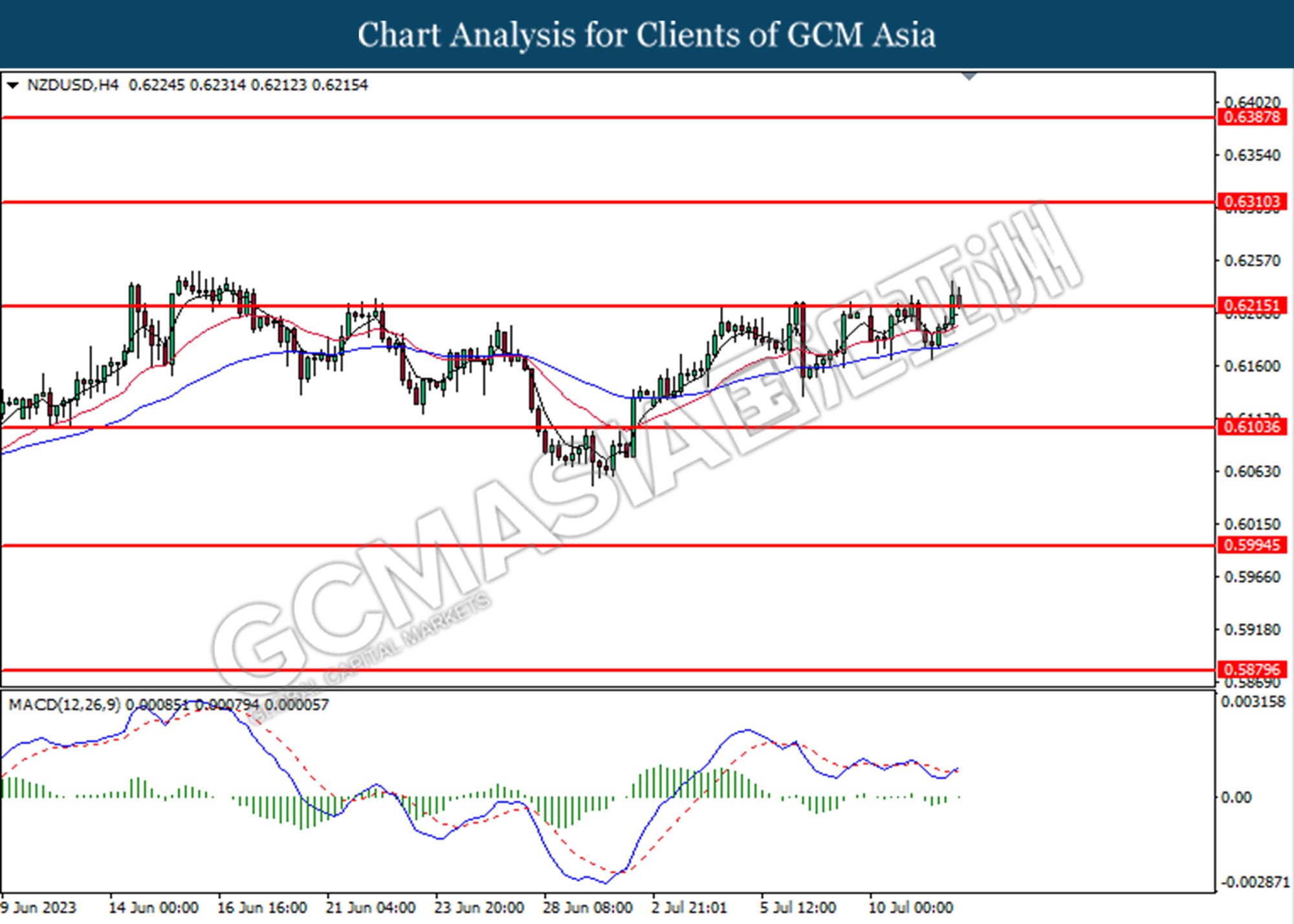
Task: Click the 2 Jul 21:01 time label
Action: click(689, 908)
